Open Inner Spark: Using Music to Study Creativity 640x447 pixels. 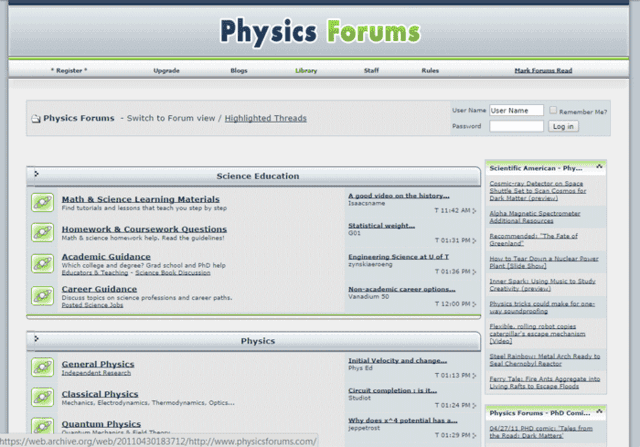pos(542,285)
